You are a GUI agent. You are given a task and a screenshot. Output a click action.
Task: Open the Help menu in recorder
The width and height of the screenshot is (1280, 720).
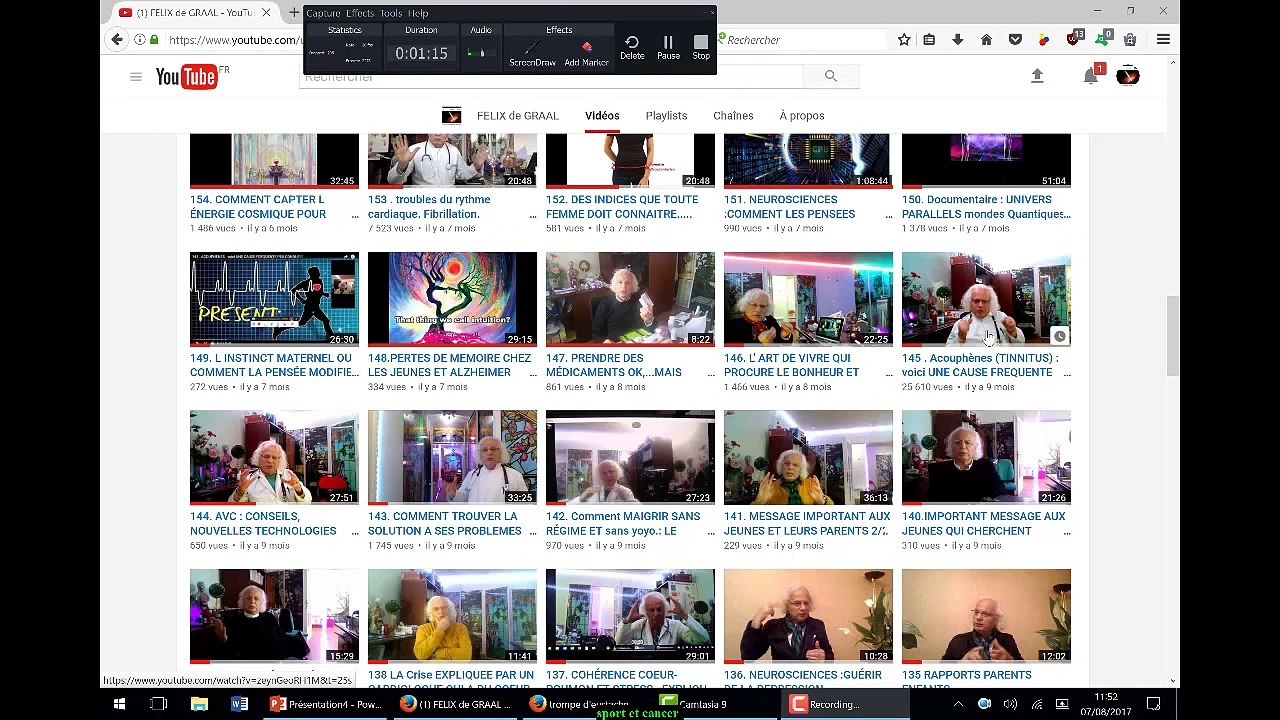pyautogui.click(x=418, y=13)
